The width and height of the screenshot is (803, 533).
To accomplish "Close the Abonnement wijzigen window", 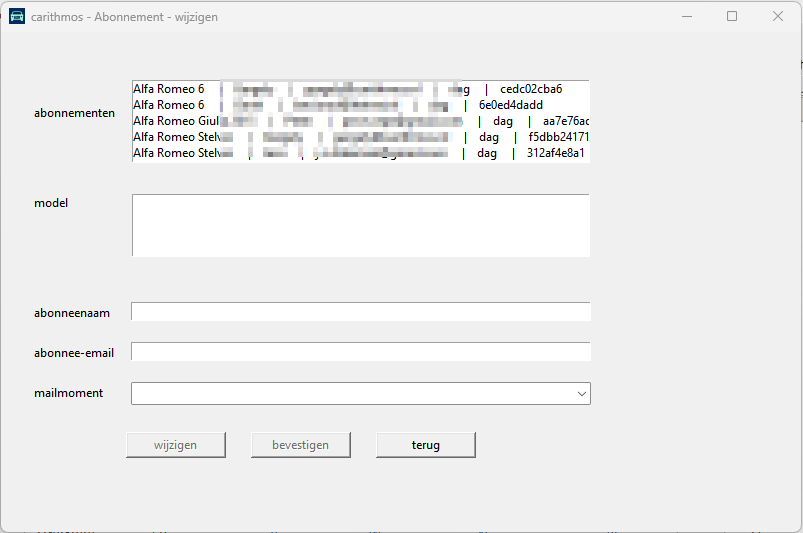I will click(777, 17).
